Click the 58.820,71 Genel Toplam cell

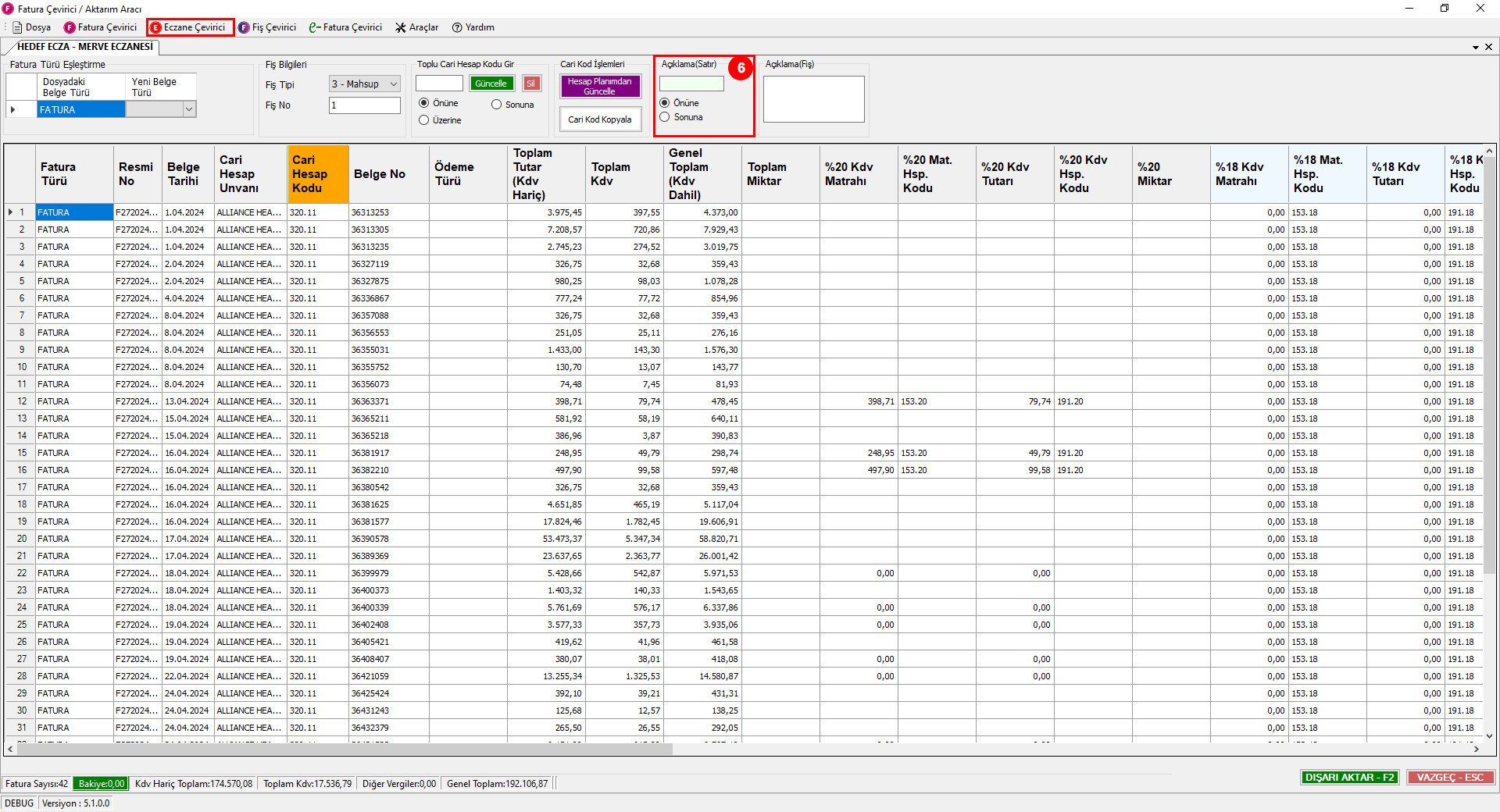click(x=702, y=539)
